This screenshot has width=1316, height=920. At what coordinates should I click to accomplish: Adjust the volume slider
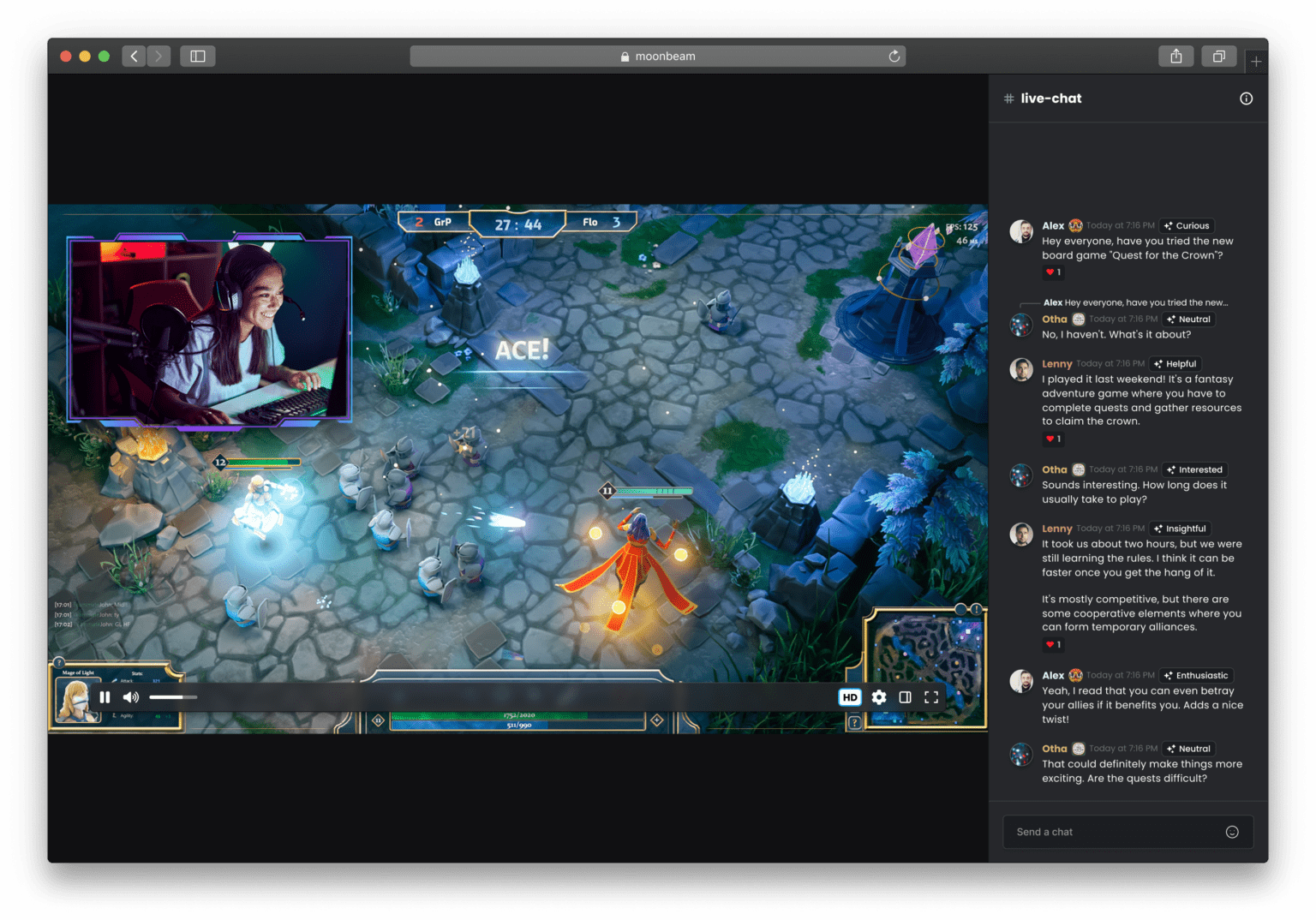pyautogui.click(x=173, y=696)
